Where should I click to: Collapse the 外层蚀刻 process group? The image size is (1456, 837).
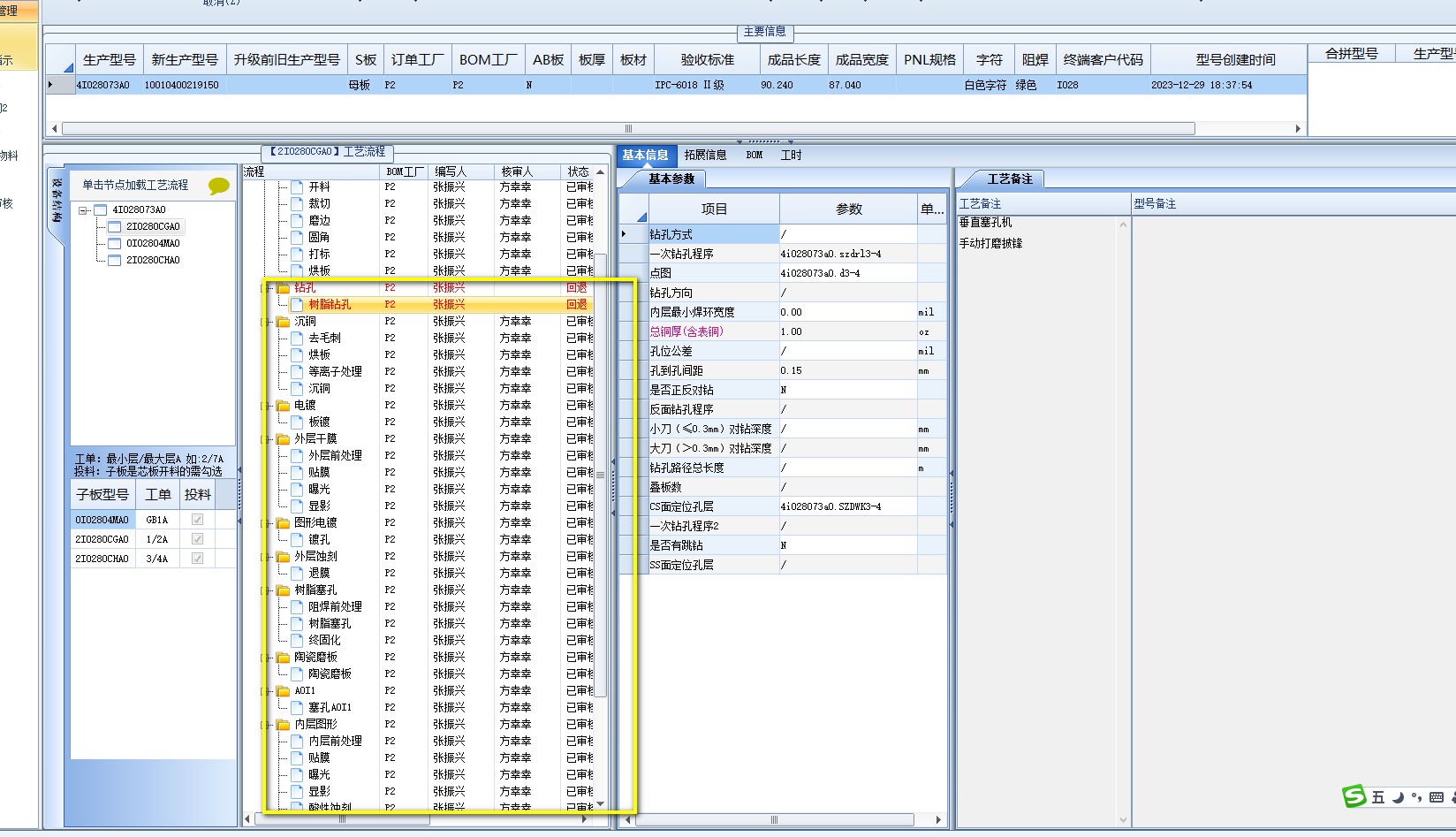(266, 557)
